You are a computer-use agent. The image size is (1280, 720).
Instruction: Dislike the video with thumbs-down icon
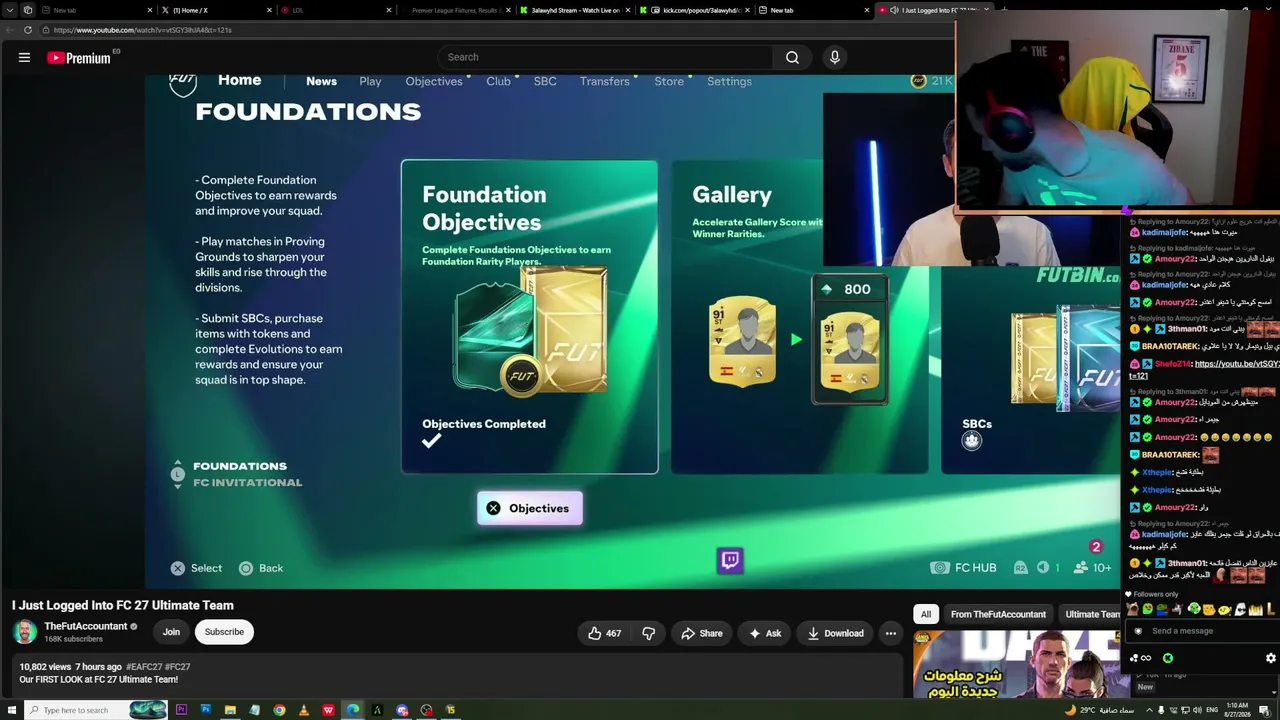[649, 633]
